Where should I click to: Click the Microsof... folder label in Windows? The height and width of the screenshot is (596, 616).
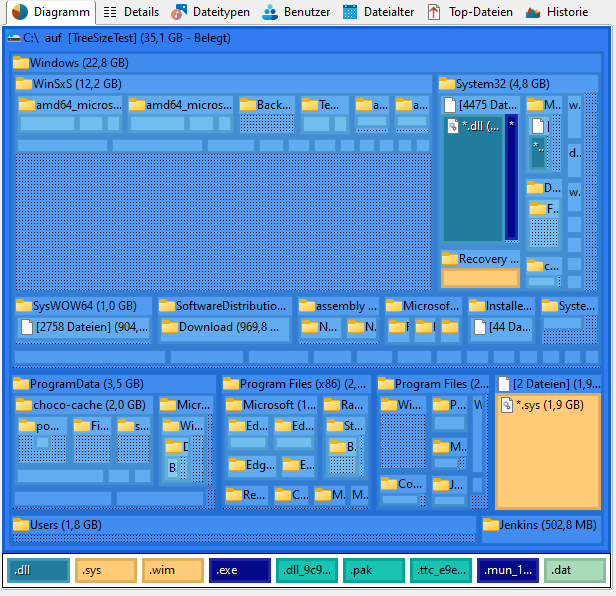pyautogui.click(x=431, y=306)
